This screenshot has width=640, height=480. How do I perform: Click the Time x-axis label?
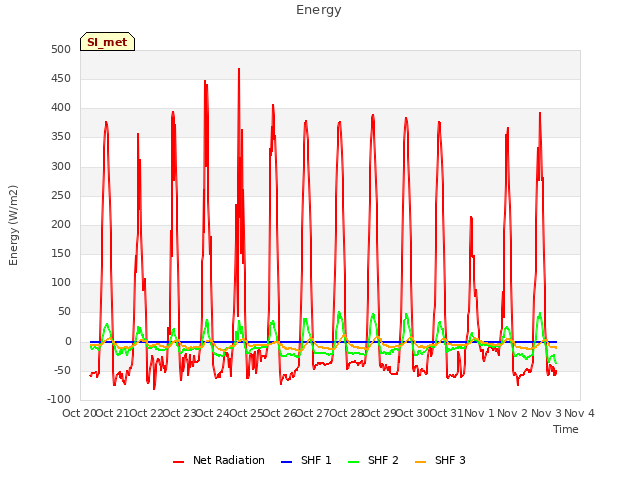pos(566,429)
